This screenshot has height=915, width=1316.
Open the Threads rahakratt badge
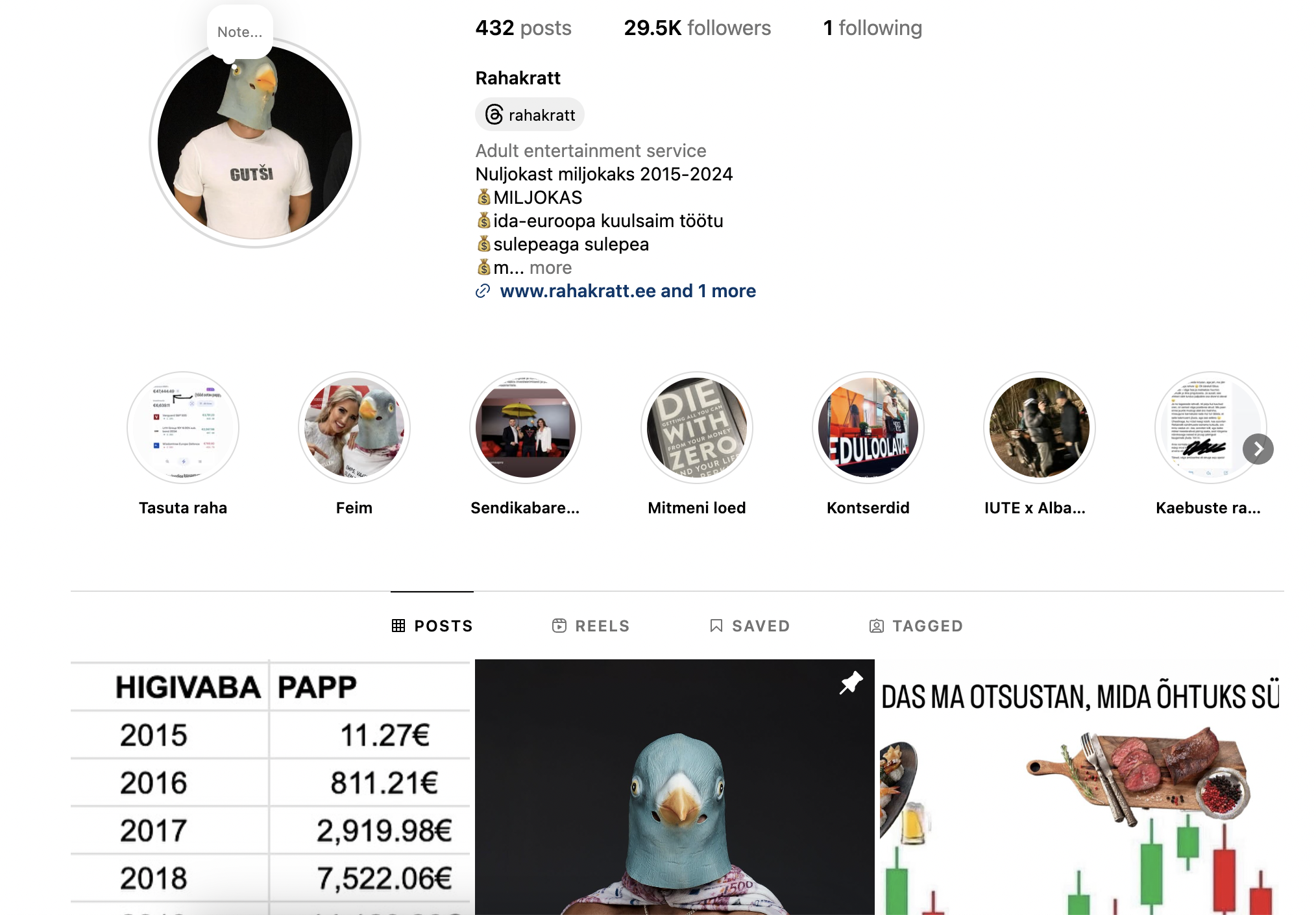[x=530, y=115]
